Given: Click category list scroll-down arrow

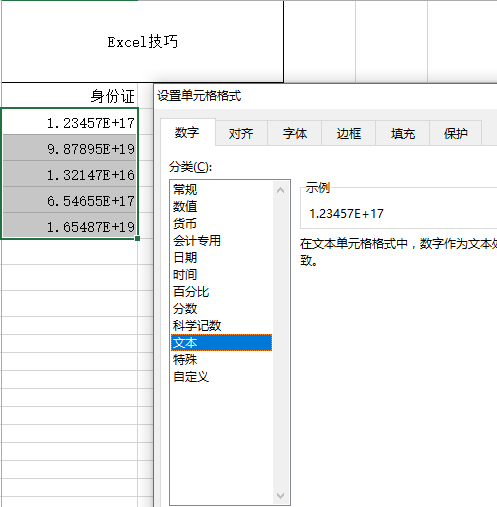Looking at the screenshot, I should (x=281, y=496).
